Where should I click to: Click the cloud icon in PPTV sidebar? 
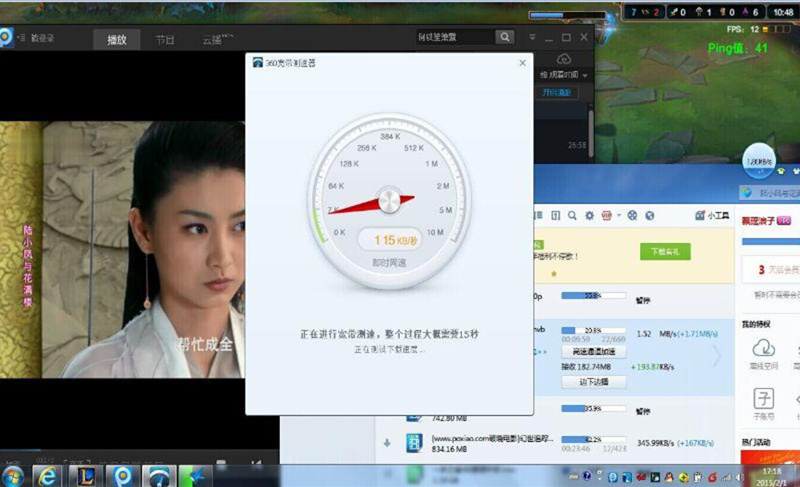click(564, 59)
